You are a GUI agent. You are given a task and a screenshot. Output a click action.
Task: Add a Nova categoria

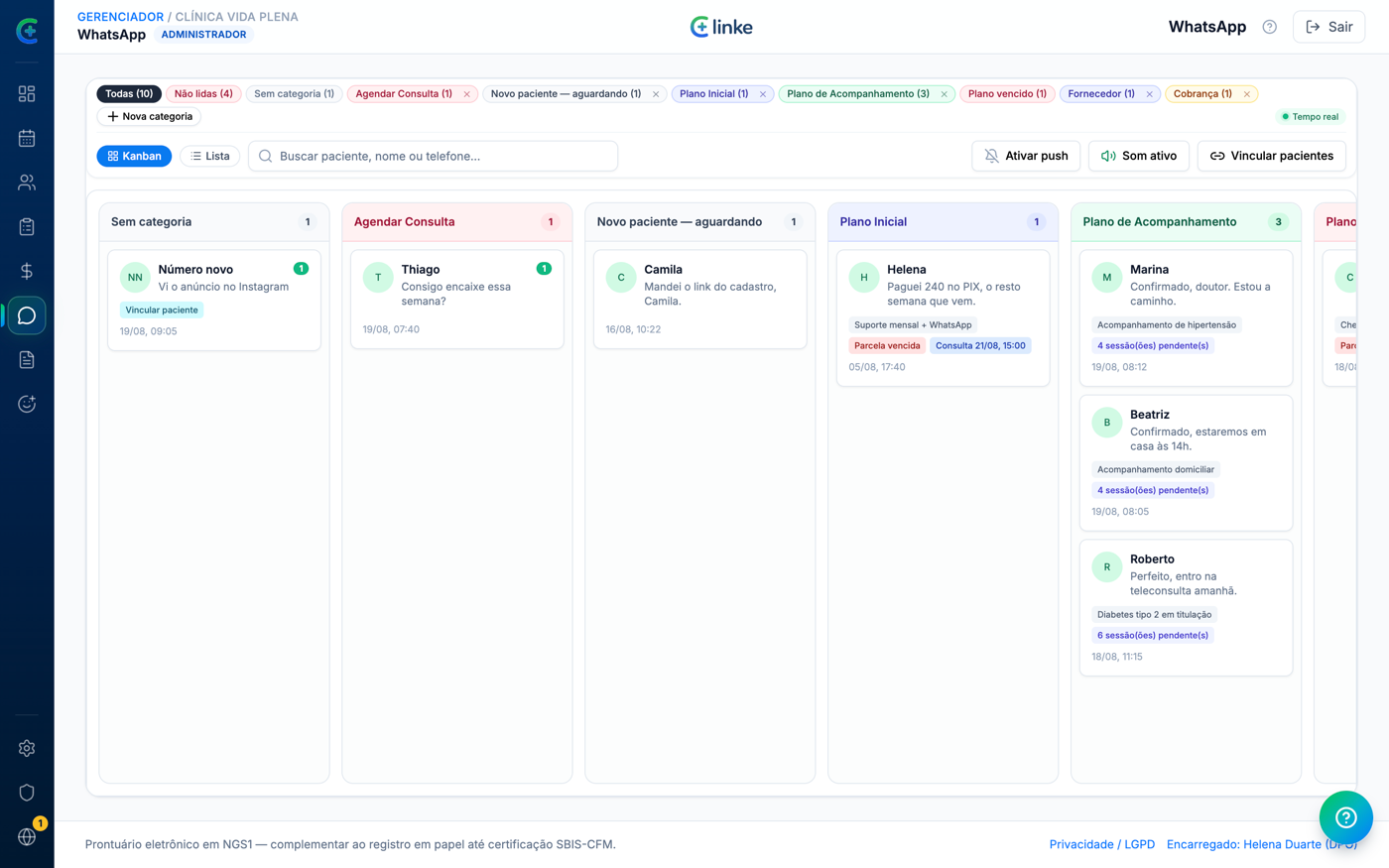click(x=149, y=116)
